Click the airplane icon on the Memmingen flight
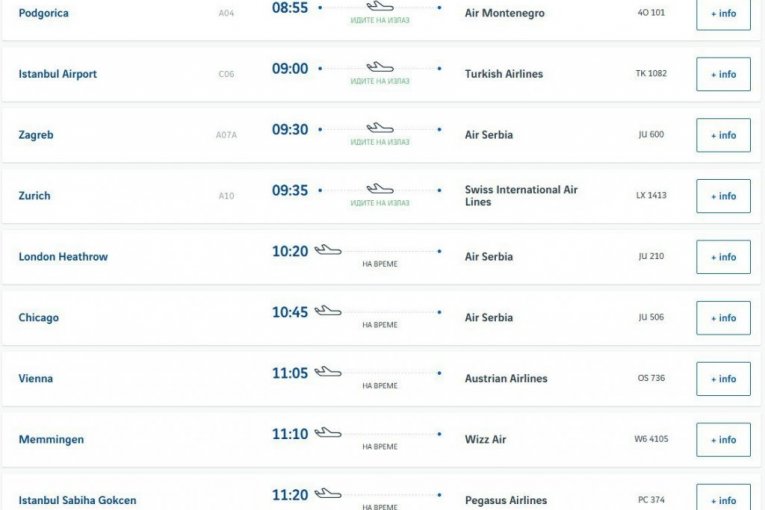765x510 pixels. [328, 433]
